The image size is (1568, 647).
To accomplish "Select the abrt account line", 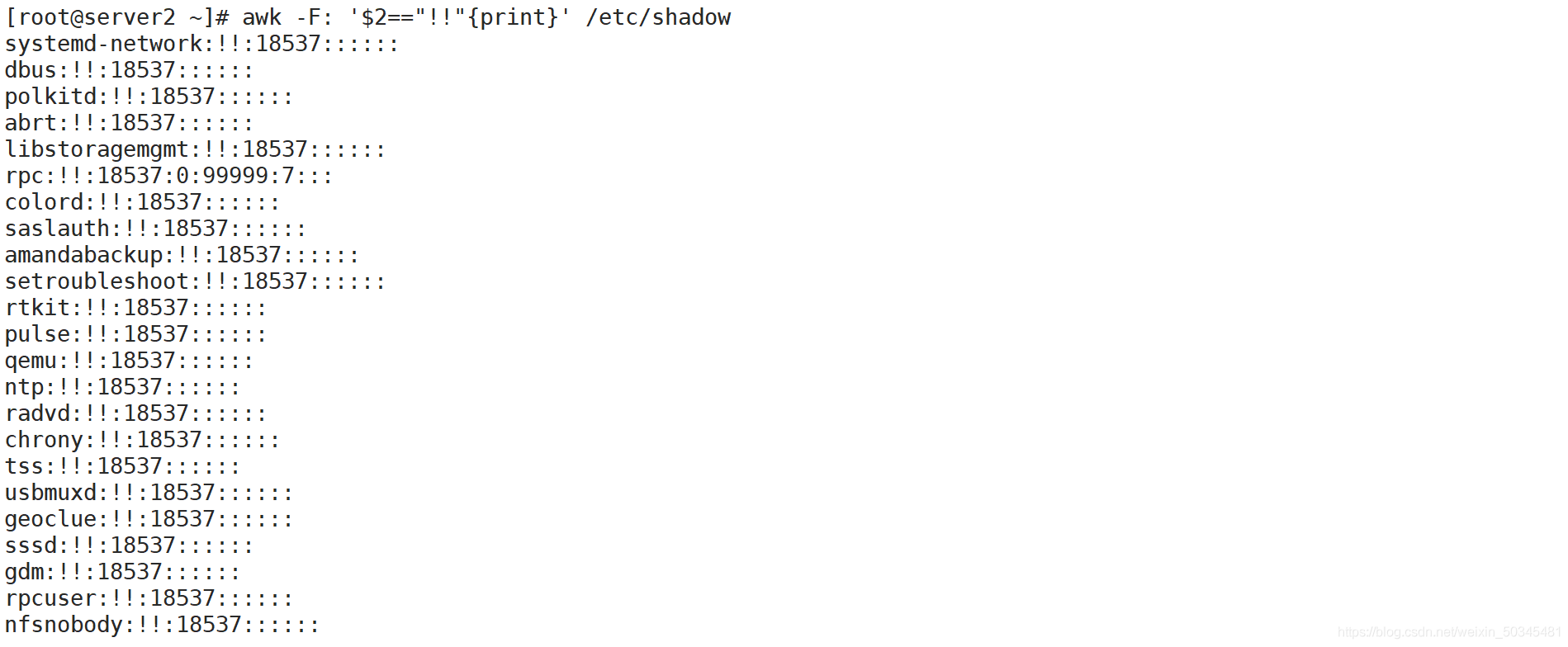I will (129, 123).
